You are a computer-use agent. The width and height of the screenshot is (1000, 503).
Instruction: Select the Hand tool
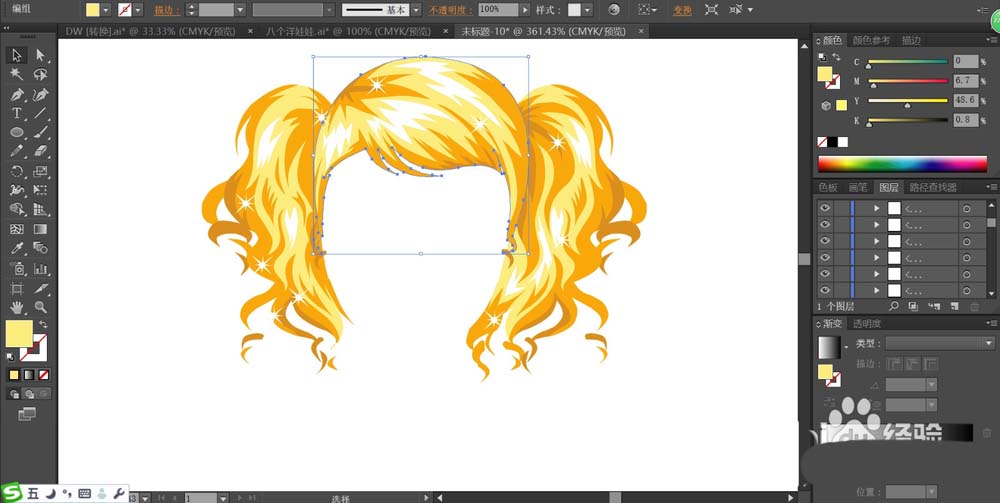coord(17,307)
